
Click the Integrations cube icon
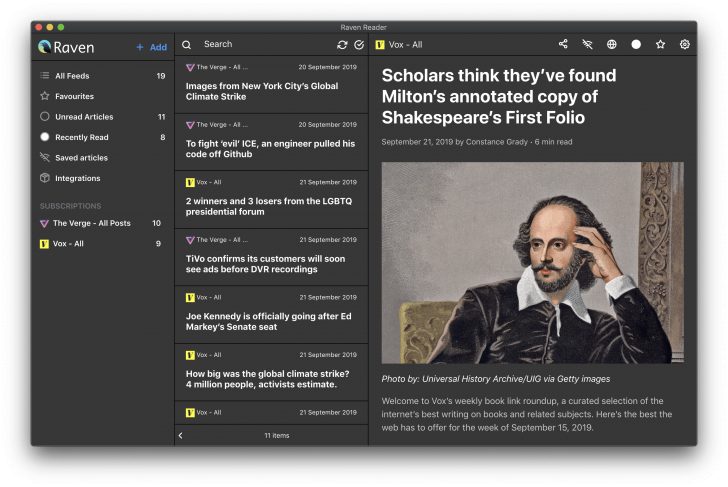click(45, 178)
